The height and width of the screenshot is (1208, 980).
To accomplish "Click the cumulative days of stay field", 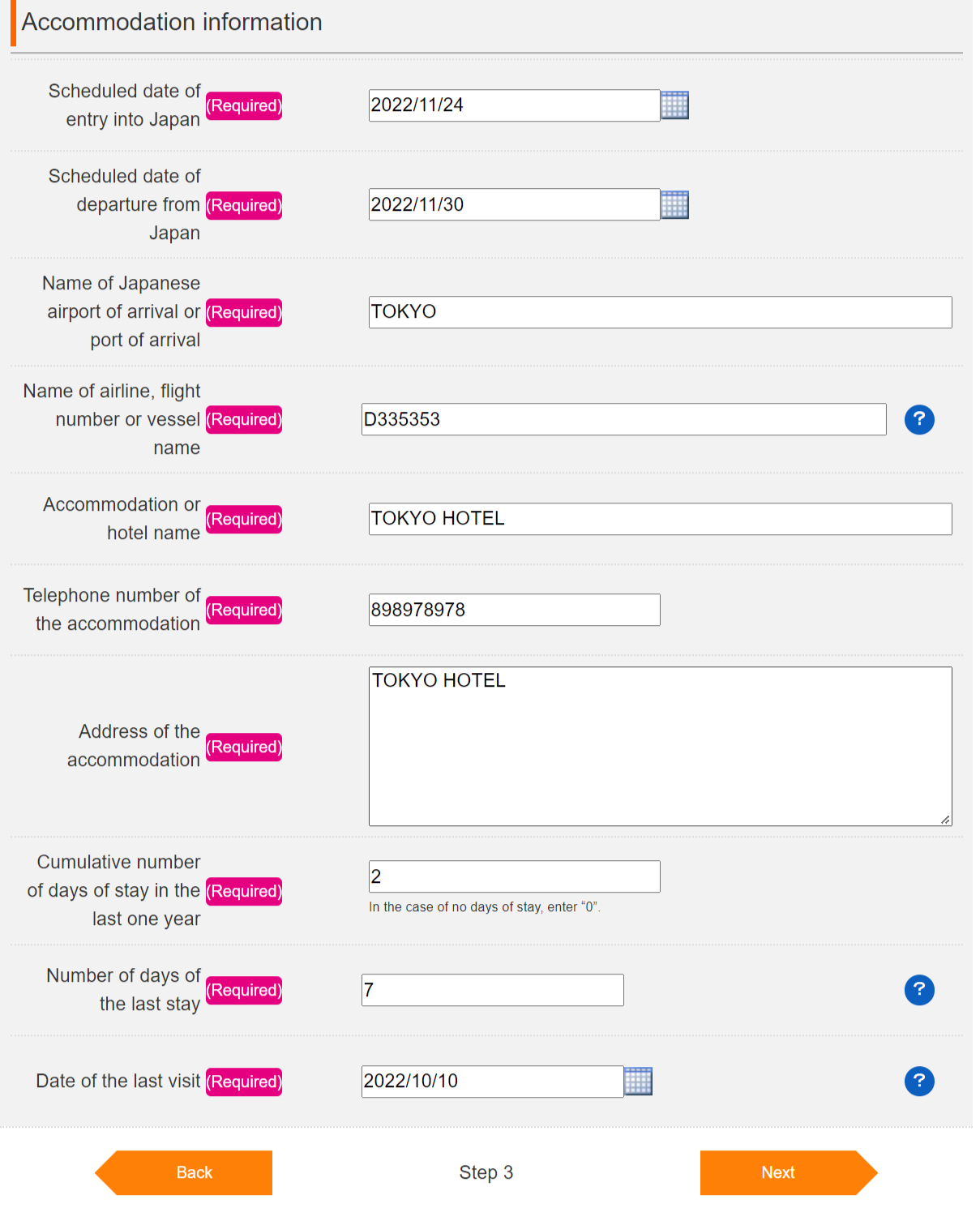I will [x=514, y=876].
